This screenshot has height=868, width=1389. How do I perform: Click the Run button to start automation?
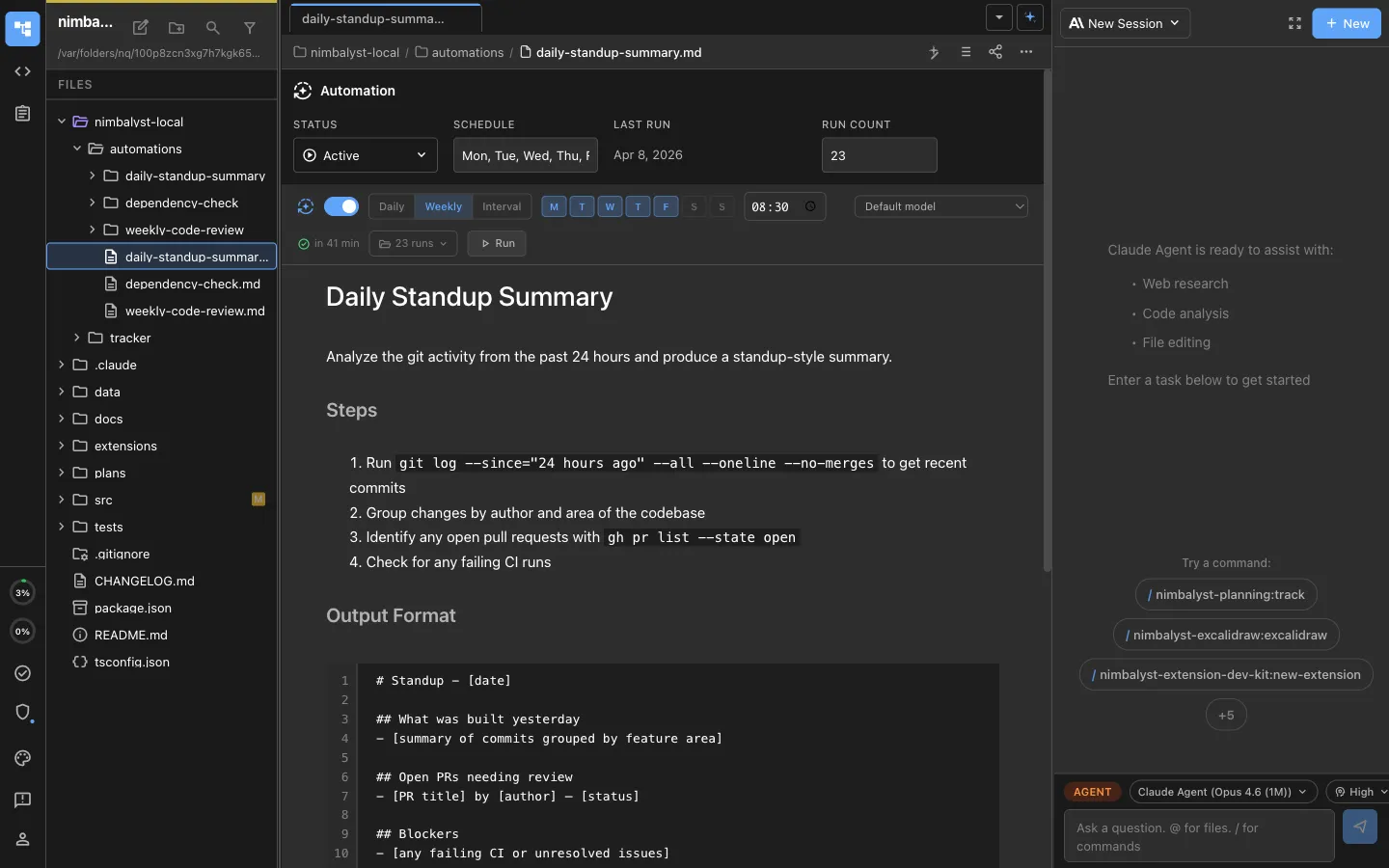point(496,243)
